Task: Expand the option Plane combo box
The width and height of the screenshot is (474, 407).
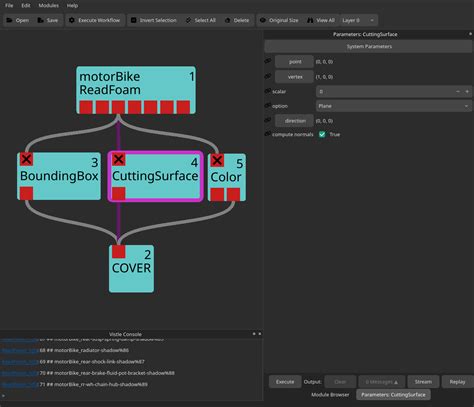Action: click(394, 106)
